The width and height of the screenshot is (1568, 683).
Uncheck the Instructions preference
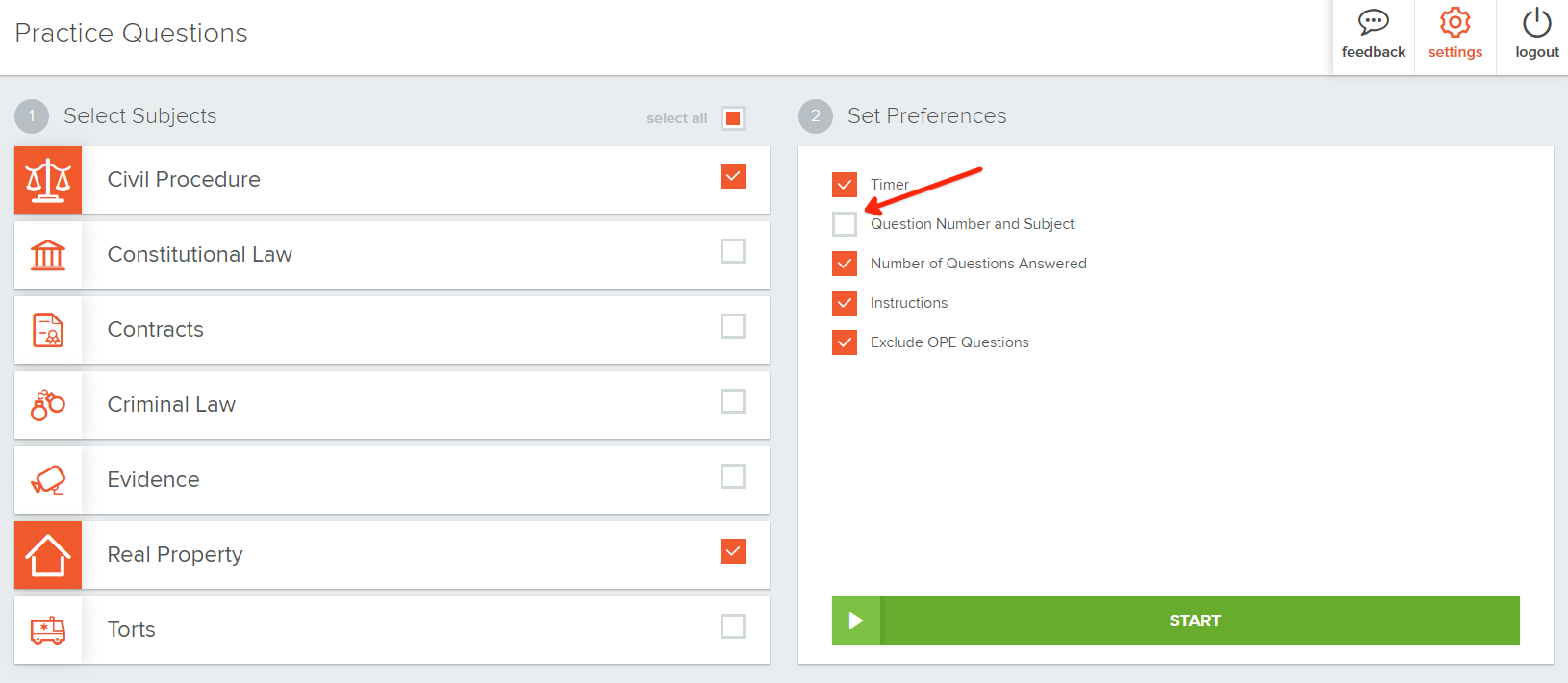845,303
